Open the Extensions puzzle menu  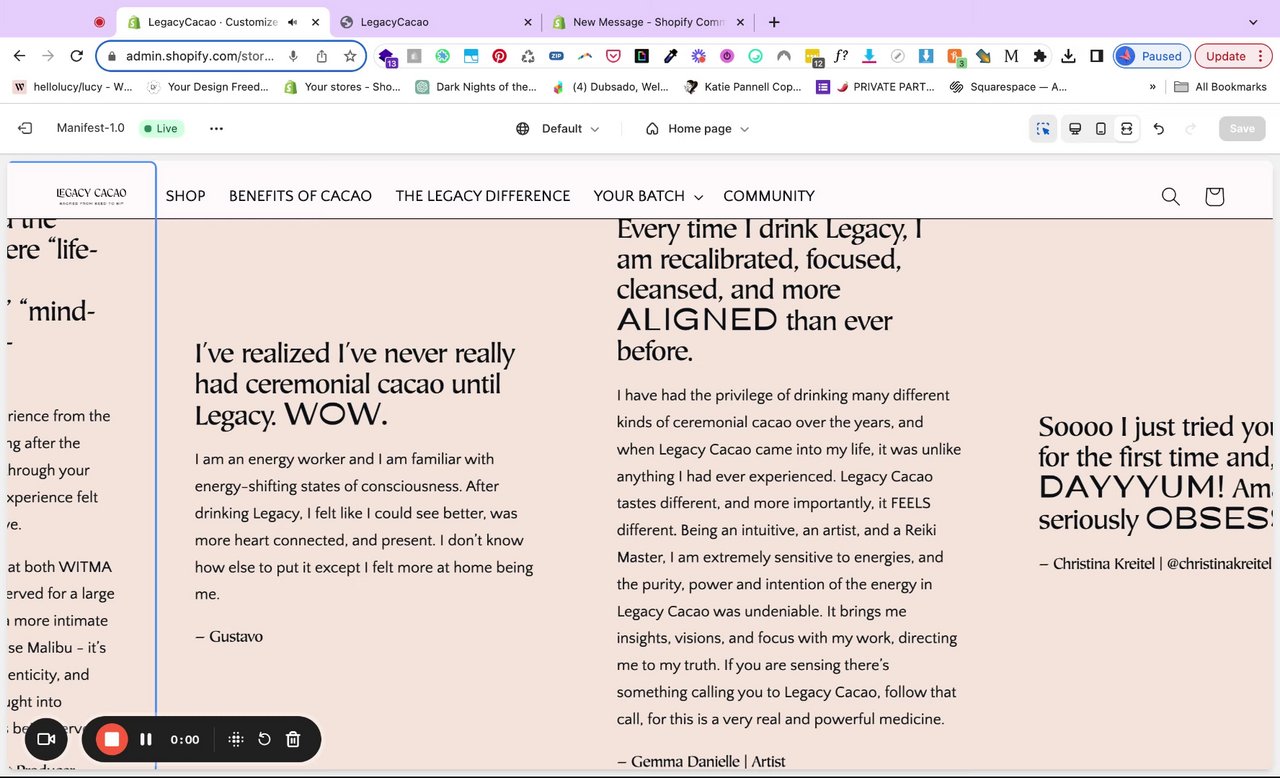pos(1040,56)
